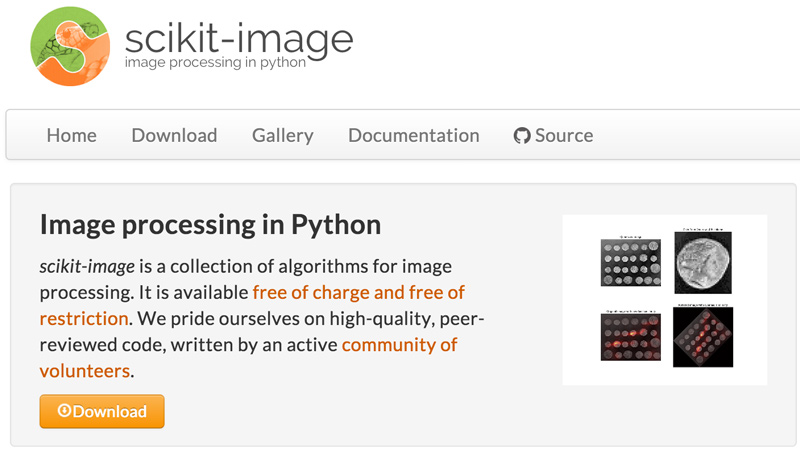Click the "image processing in python" tagline
This screenshot has height=451, width=800.
214,63
